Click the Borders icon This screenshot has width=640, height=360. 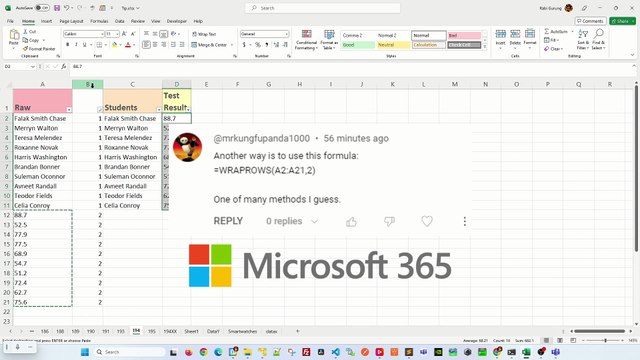click(99, 44)
